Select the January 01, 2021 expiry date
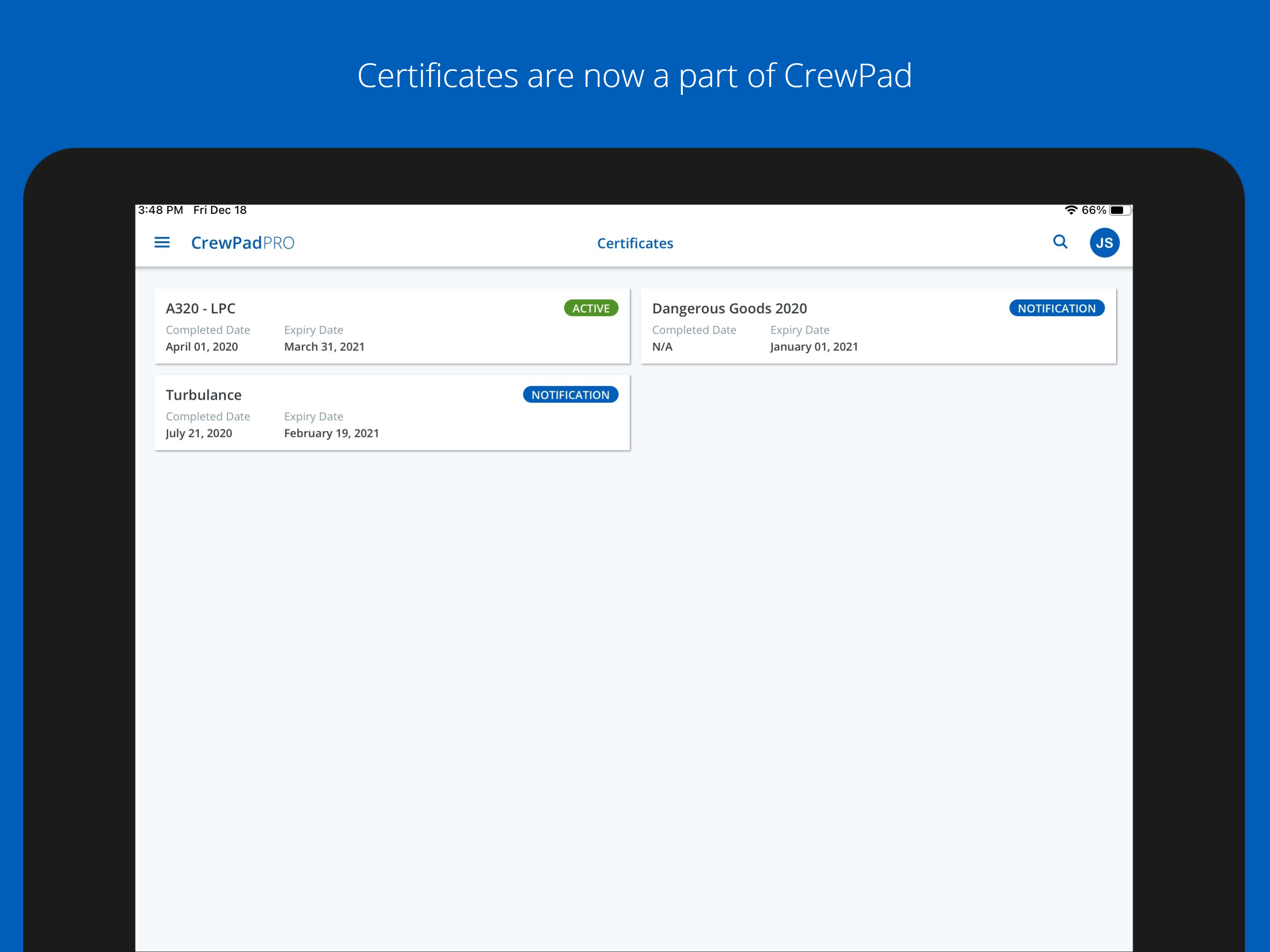The width and height of the screenshot is (1270, 952). [x=814, y=347]
